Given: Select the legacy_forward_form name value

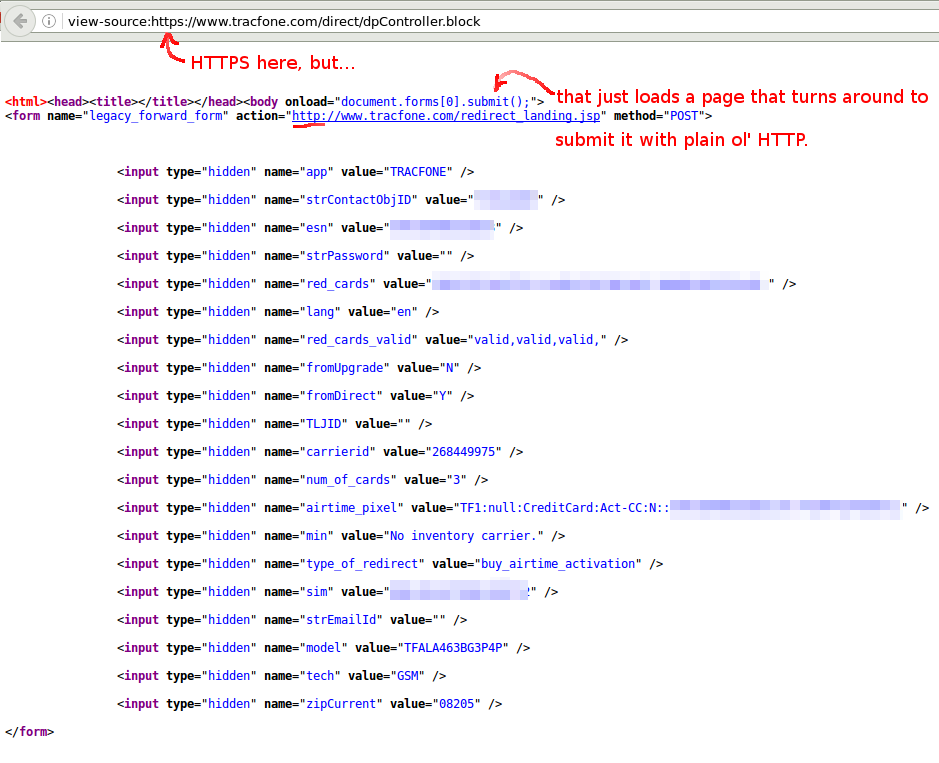Looking at the screenshot, I should point(156,116).
